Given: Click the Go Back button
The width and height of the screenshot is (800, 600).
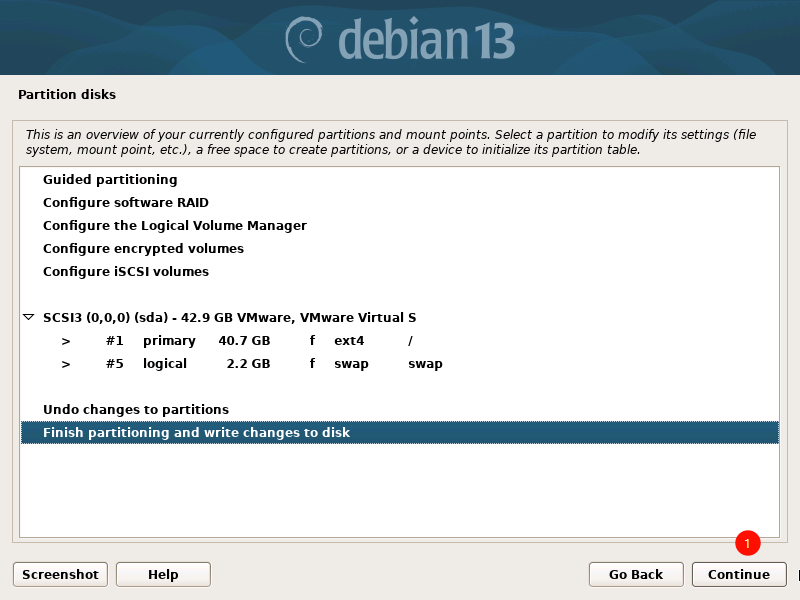Looking at the screenshot, I should pyautogui.click(x=635, y=574).
